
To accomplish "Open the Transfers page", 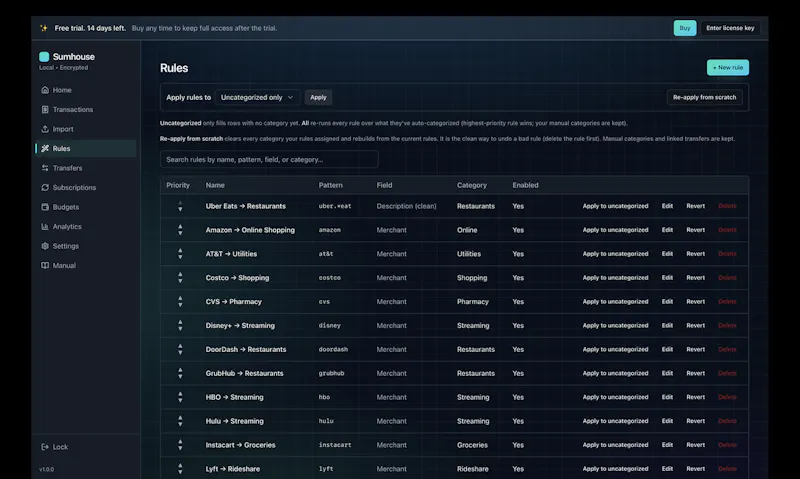I will 67,168.
